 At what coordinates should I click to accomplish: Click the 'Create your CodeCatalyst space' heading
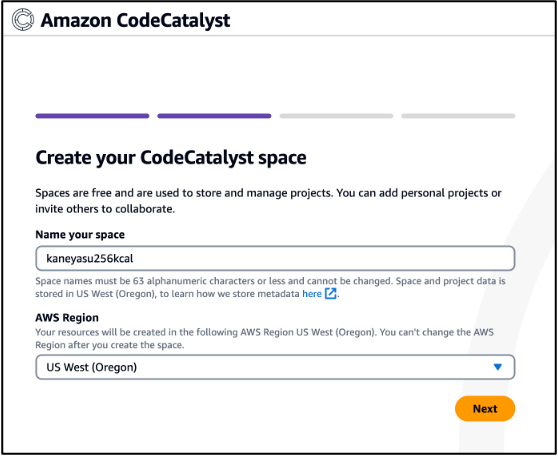171,158
